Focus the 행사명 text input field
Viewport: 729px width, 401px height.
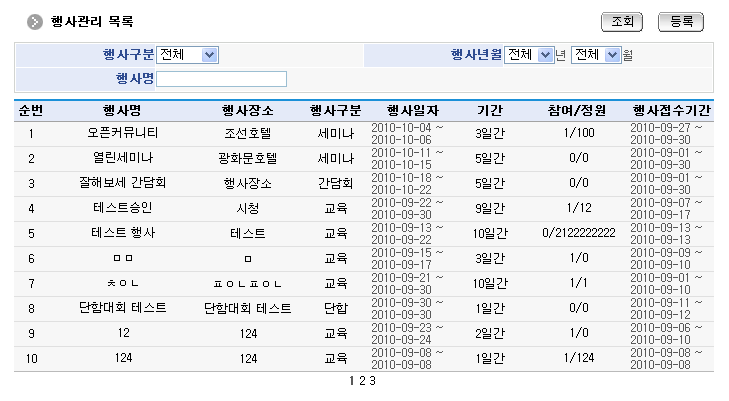221,79
